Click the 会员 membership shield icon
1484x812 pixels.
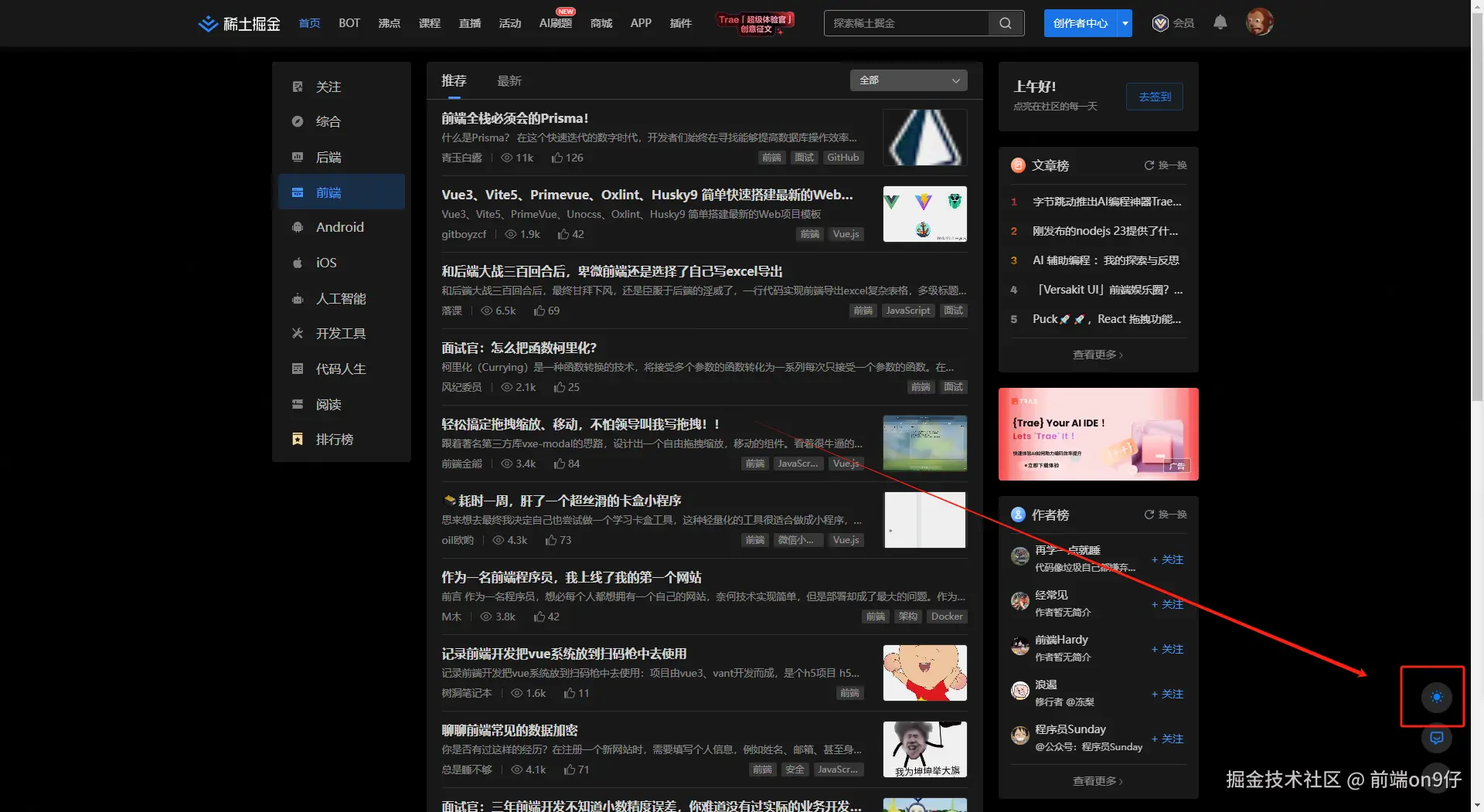click(1160, 23)
